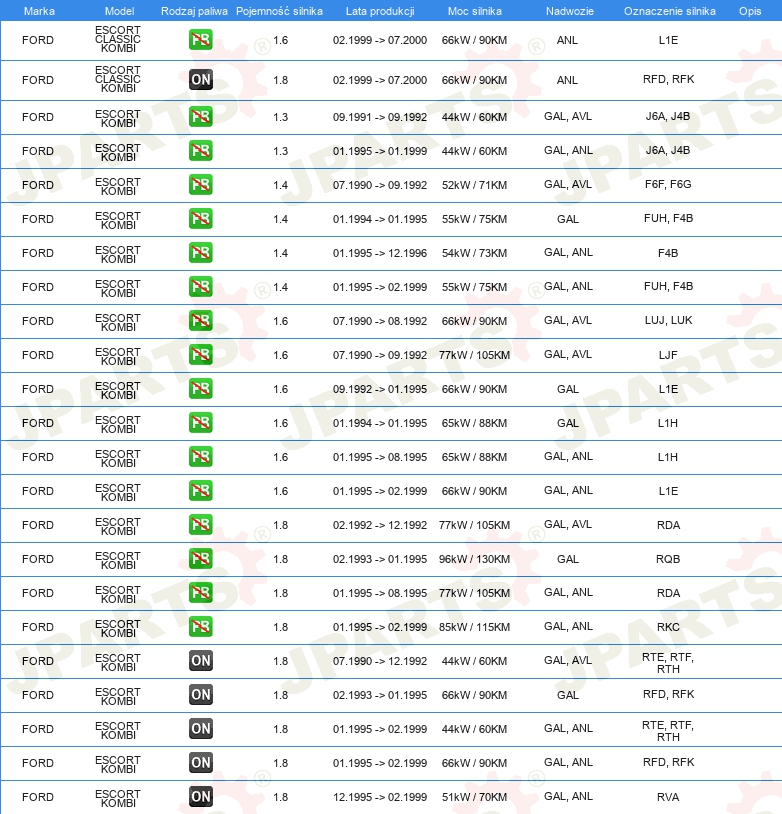Click the Model column header
The height and width of the screenshot is (814, 782).
pos(119,11)
